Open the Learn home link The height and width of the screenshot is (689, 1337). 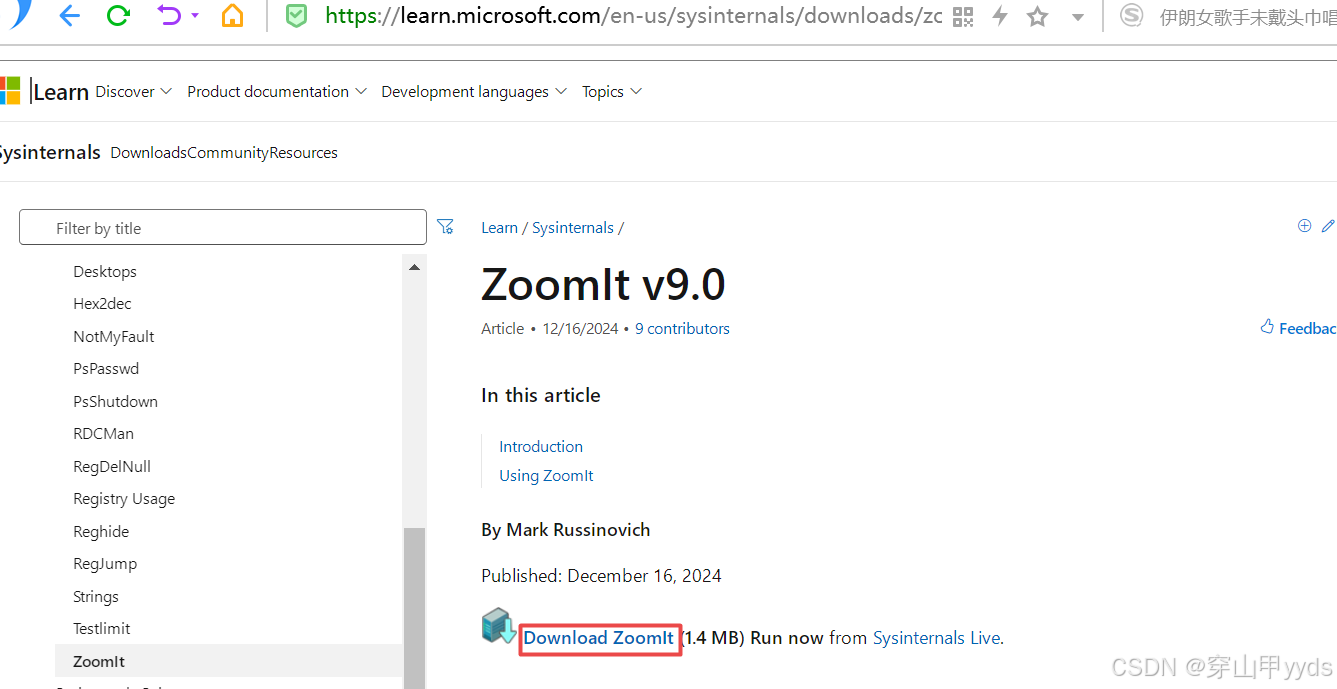click(61, 92)
